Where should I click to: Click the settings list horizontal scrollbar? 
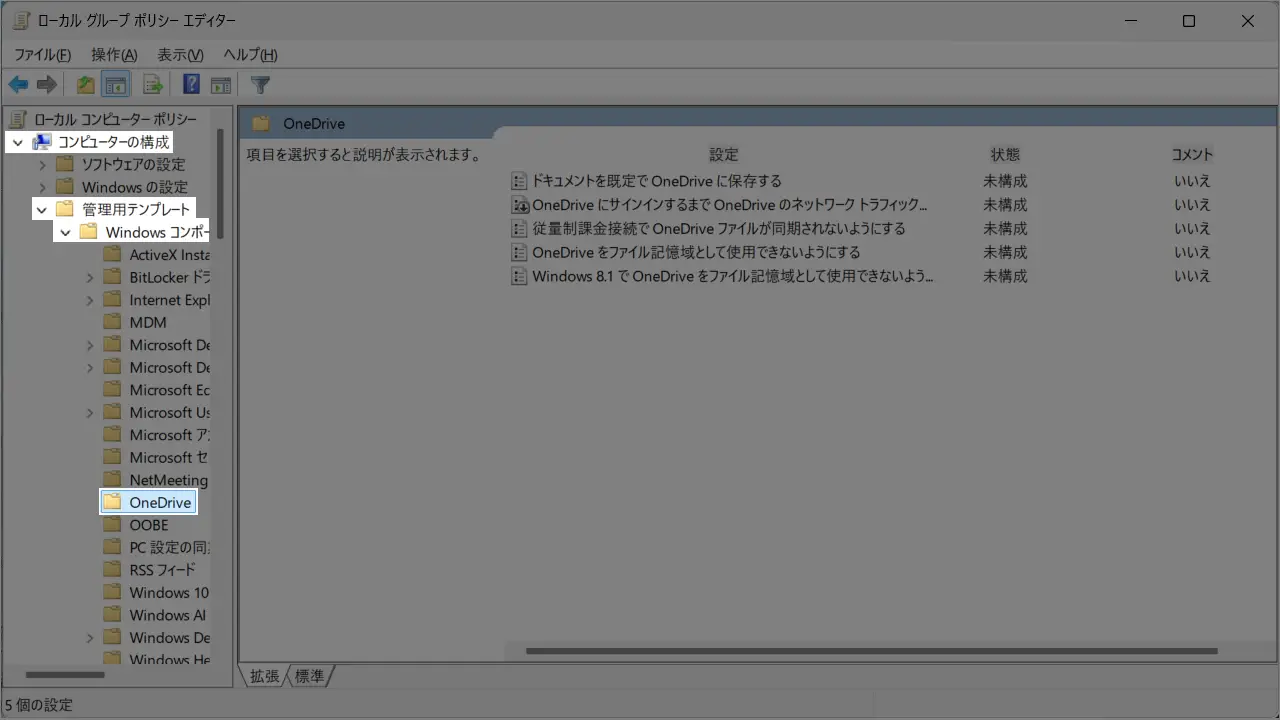[871, 651]
